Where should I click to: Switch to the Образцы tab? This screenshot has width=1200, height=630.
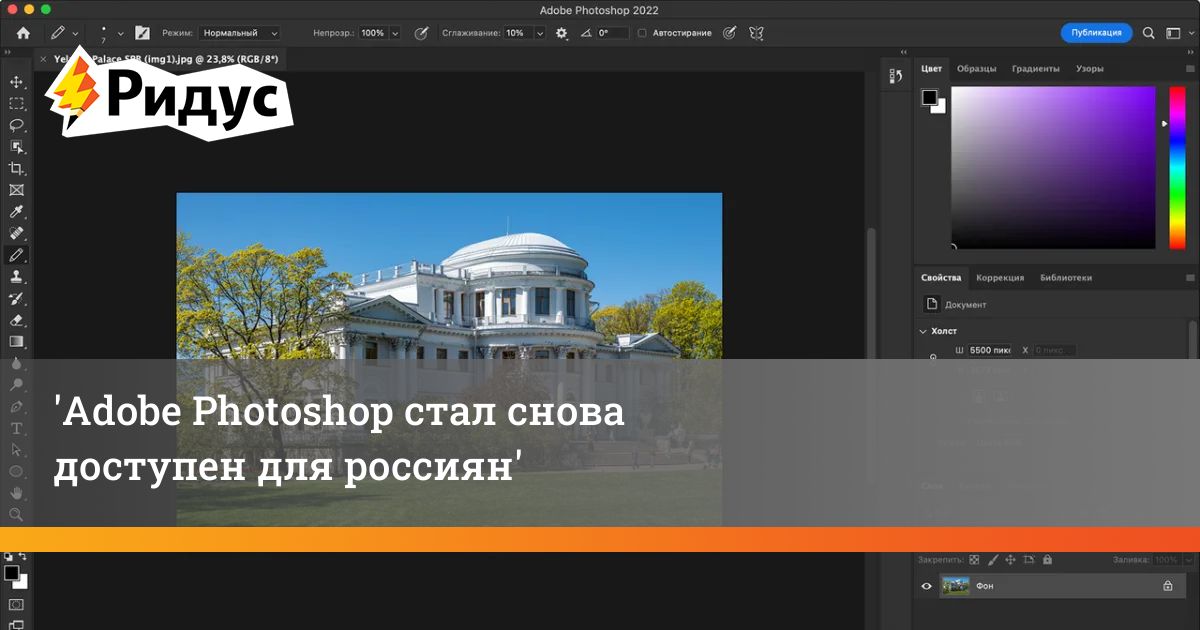976,69
